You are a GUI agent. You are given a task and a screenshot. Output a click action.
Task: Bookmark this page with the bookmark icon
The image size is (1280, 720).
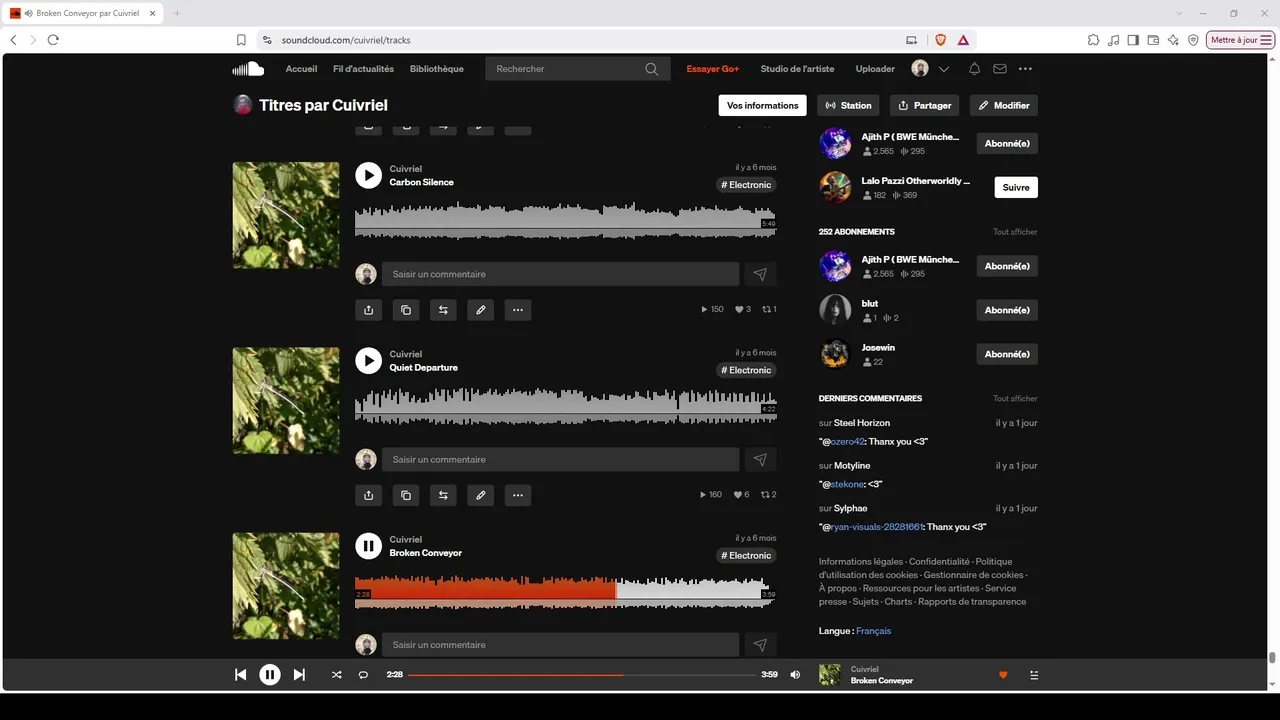(x=241, y=40)
